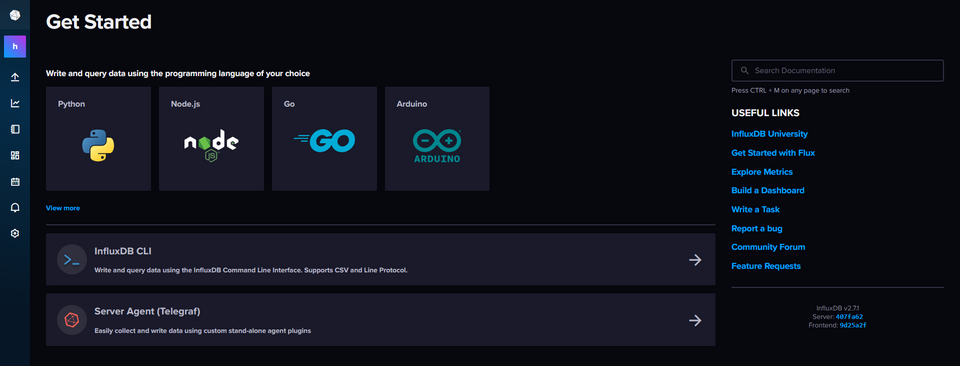This screenshot has height=366, width=960.
Task: Select the Node.js client library tile
Action: pyautogui.click(x=211, y=138)
